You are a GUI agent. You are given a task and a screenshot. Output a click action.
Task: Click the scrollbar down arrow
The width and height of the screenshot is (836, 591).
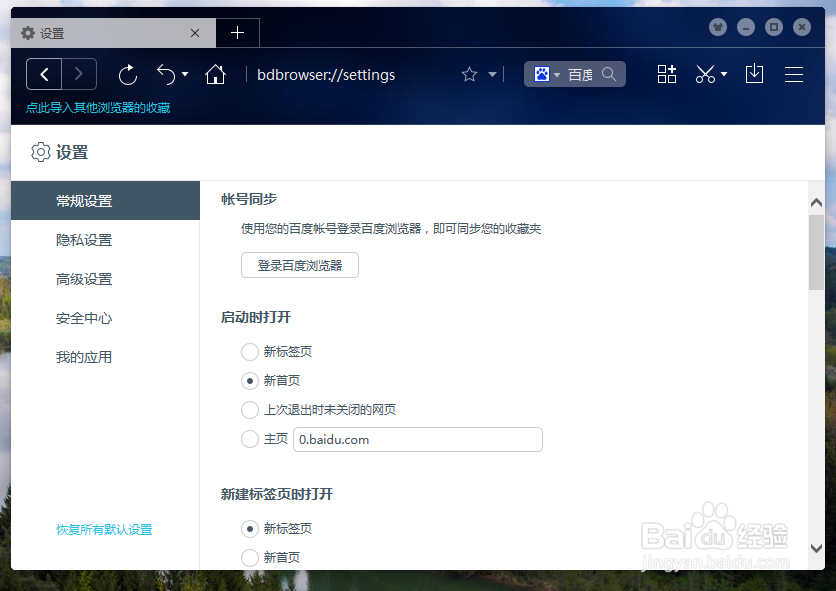(816, 548)
